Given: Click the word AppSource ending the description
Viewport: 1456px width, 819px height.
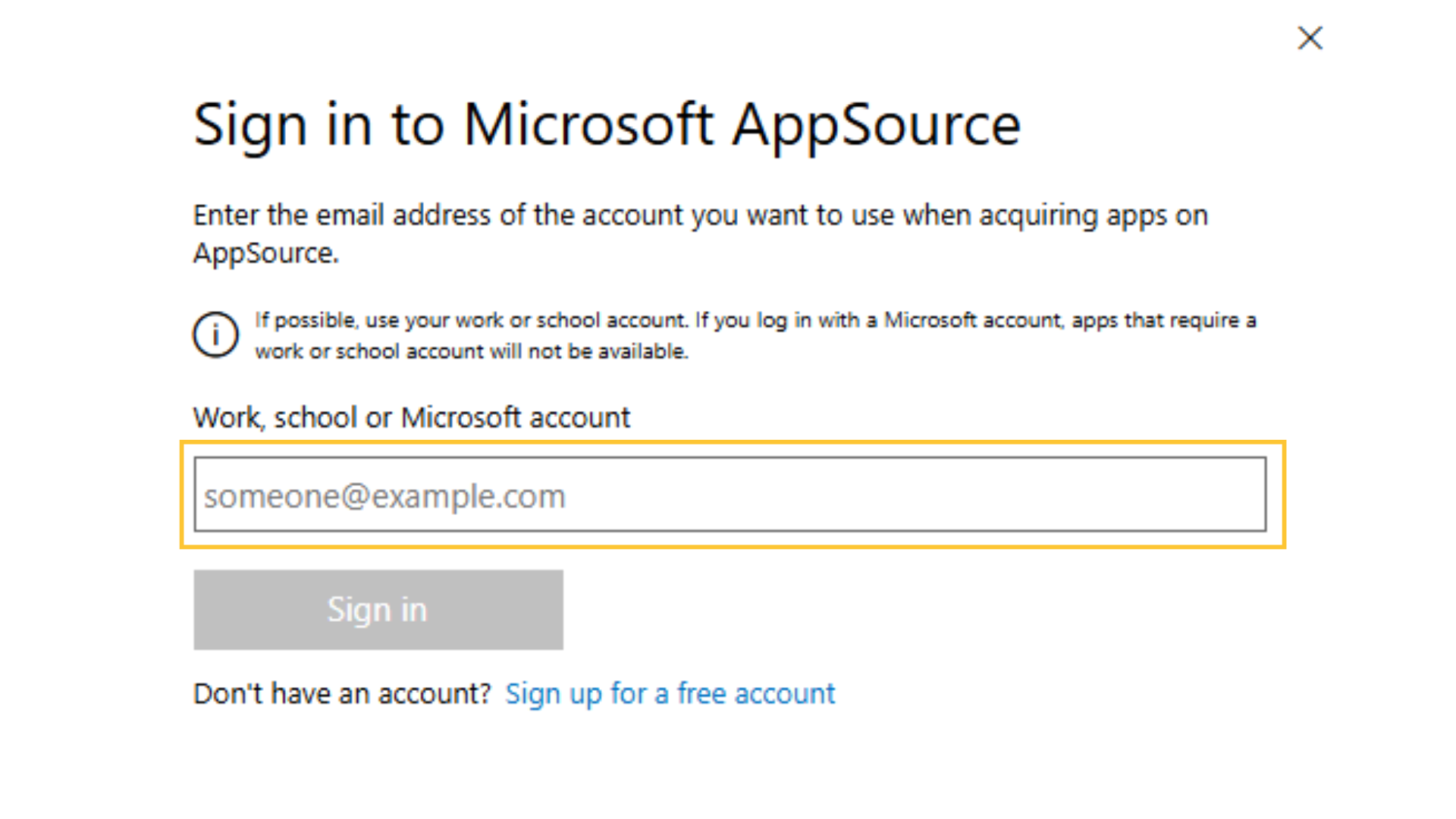Looking at the screenshot, I should pyautogui.click(x=265, y=254).
